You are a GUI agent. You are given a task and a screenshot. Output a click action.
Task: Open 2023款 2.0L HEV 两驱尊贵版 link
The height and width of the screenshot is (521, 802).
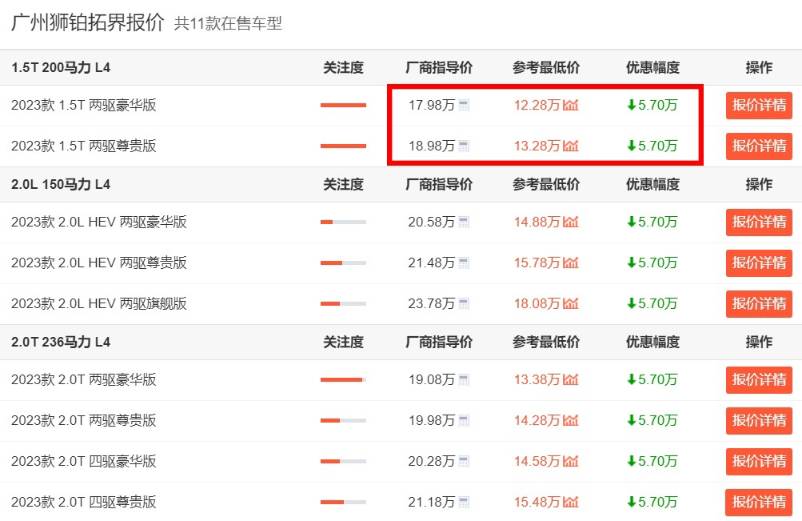[x=99, y=263]
